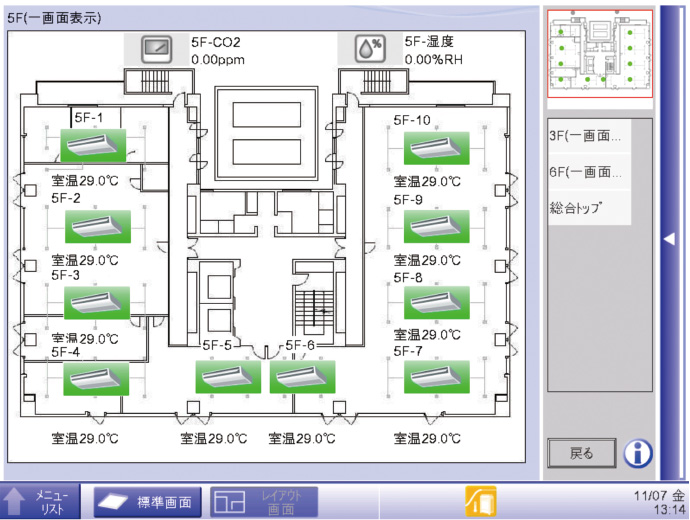Select the 5F-4 air conditioner unit icon
690x520 pixels.
(96, 379)
